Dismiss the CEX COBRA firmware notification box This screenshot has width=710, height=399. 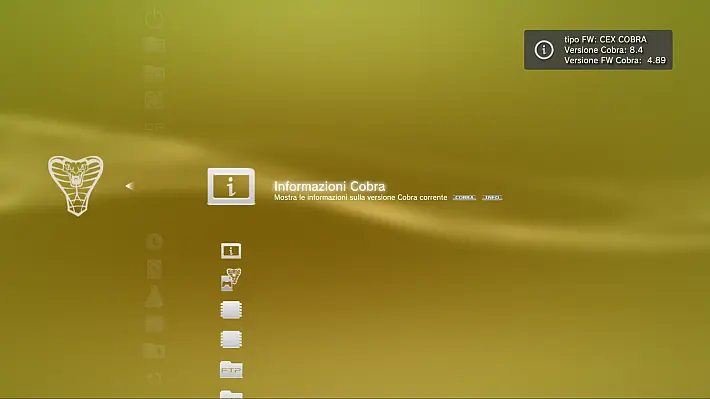pos(598,50)
